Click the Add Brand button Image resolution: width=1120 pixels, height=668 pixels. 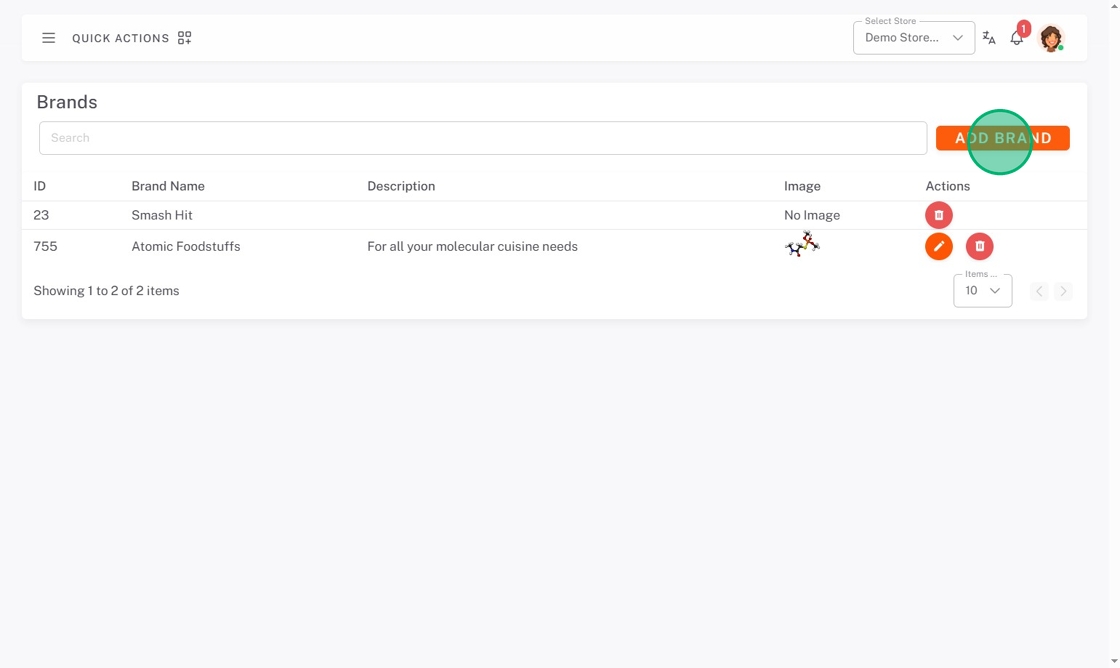[x=1002, y=138]
